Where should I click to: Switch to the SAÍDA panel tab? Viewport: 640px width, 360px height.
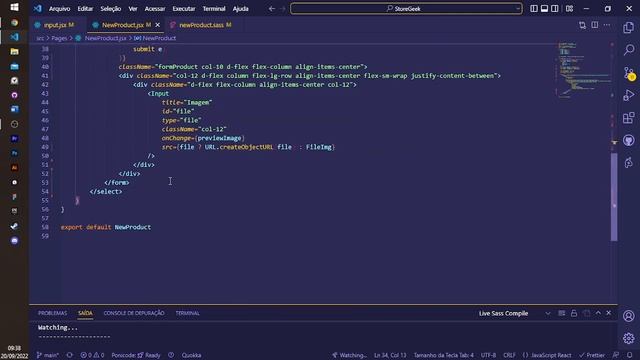[x=85, y=313]
